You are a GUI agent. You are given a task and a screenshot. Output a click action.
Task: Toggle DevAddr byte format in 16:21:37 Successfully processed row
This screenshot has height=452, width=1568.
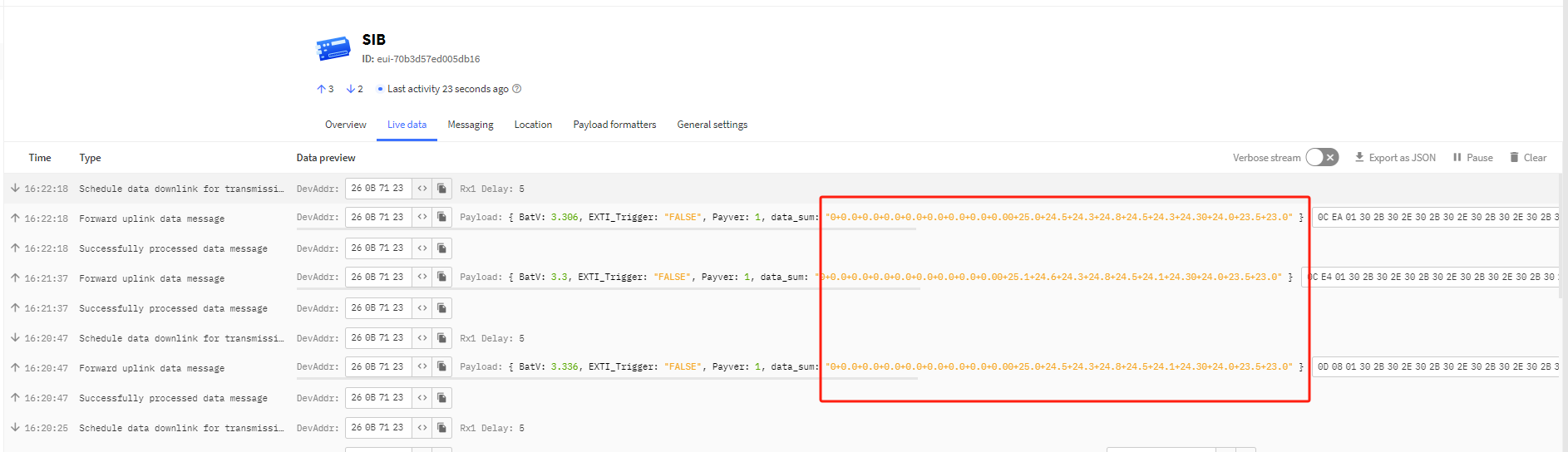pyautogui.click(x=422, y=307)
